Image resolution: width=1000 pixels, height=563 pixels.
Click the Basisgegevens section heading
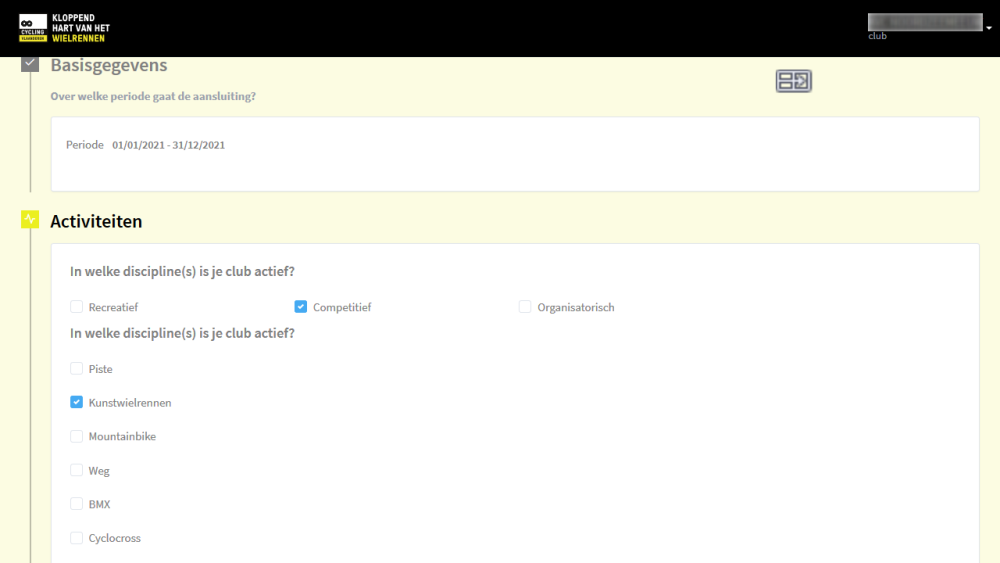point(109,65)
